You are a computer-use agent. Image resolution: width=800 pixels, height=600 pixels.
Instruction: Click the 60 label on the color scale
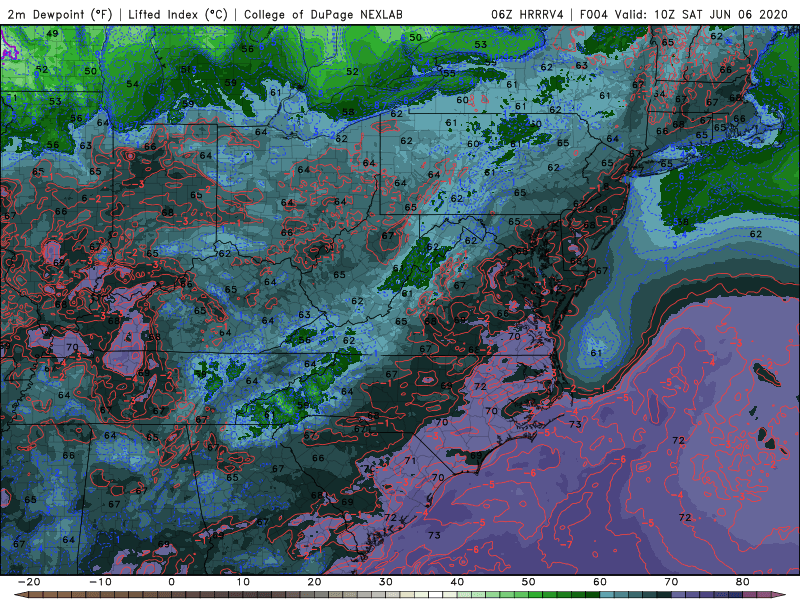[x=600, y=582]
